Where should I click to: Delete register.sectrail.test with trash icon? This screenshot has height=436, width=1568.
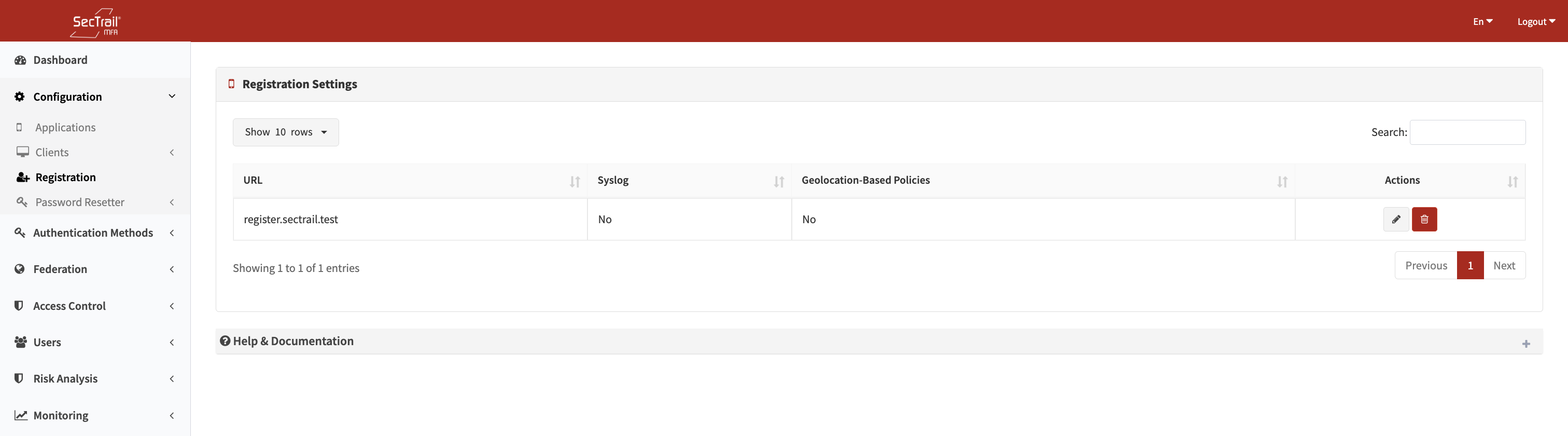point(1424,219)
